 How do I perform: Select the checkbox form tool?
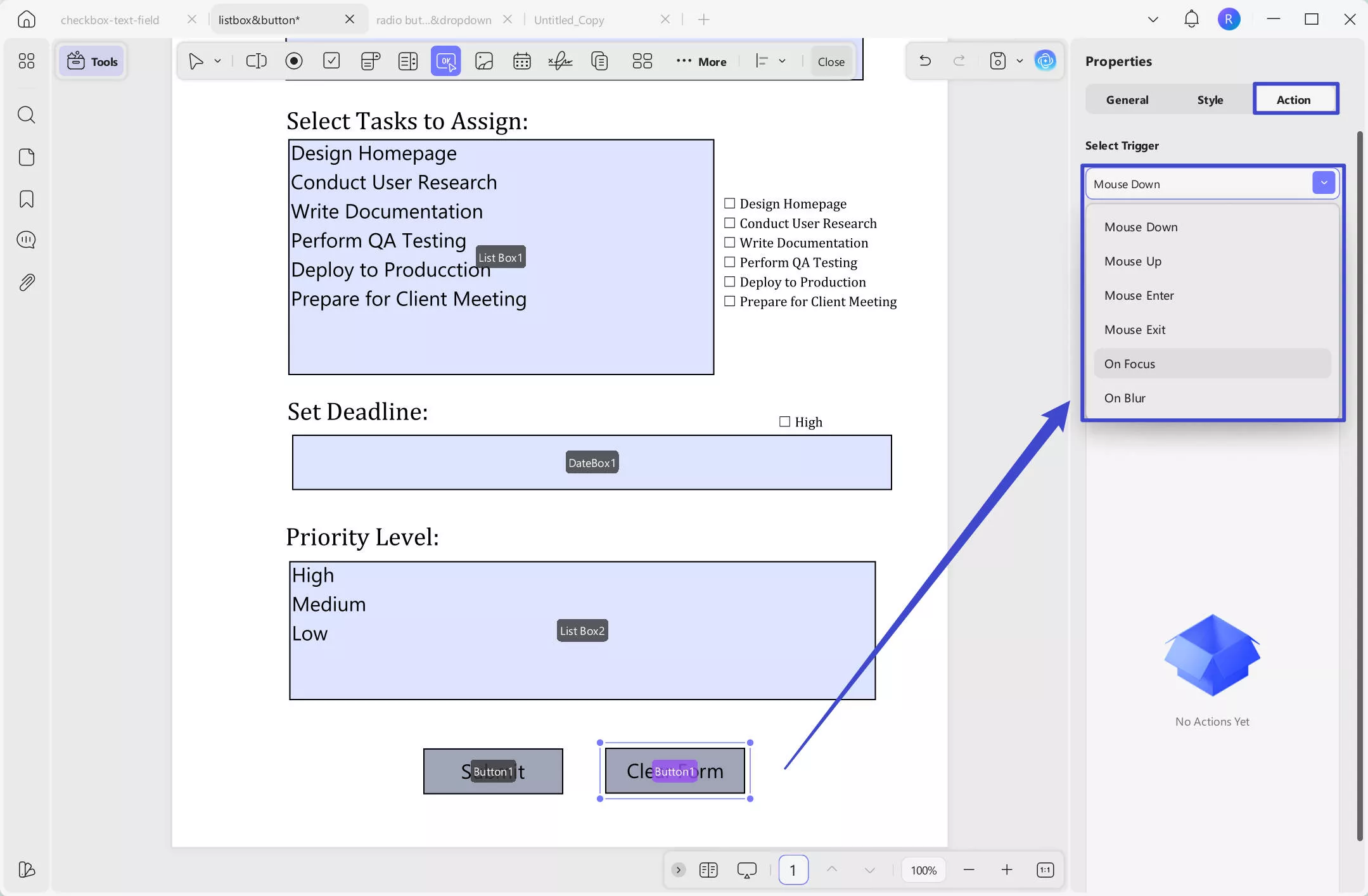(x=331, y=61)
